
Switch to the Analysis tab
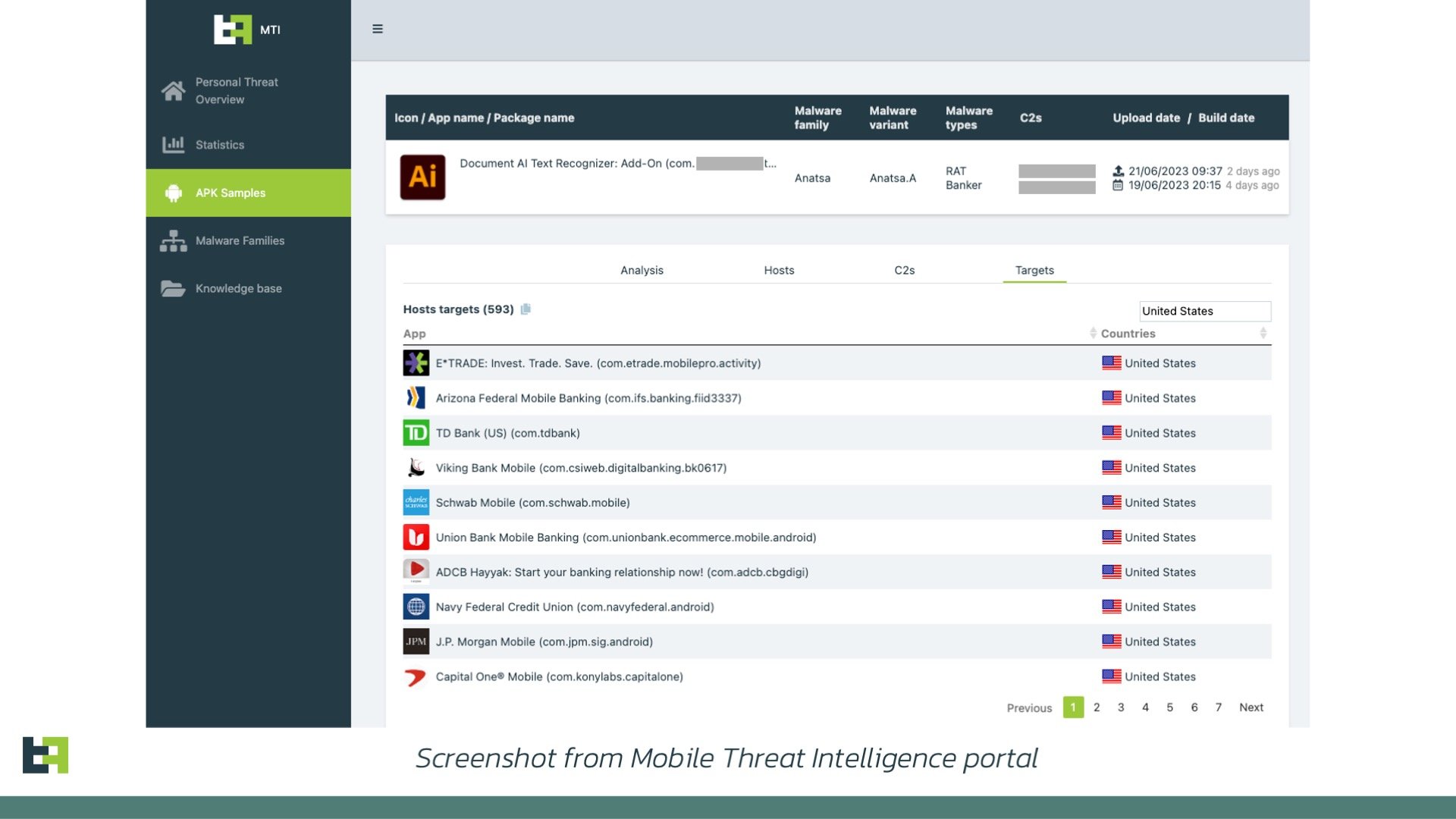point(642,270)
